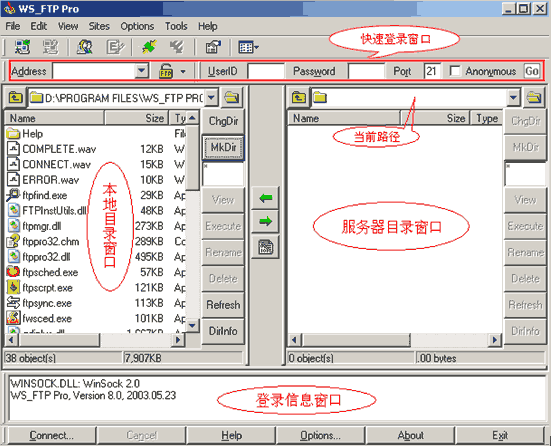Viewport: 551px width, 446px height.
Task: Click the Go button
Action: (532, 71)
